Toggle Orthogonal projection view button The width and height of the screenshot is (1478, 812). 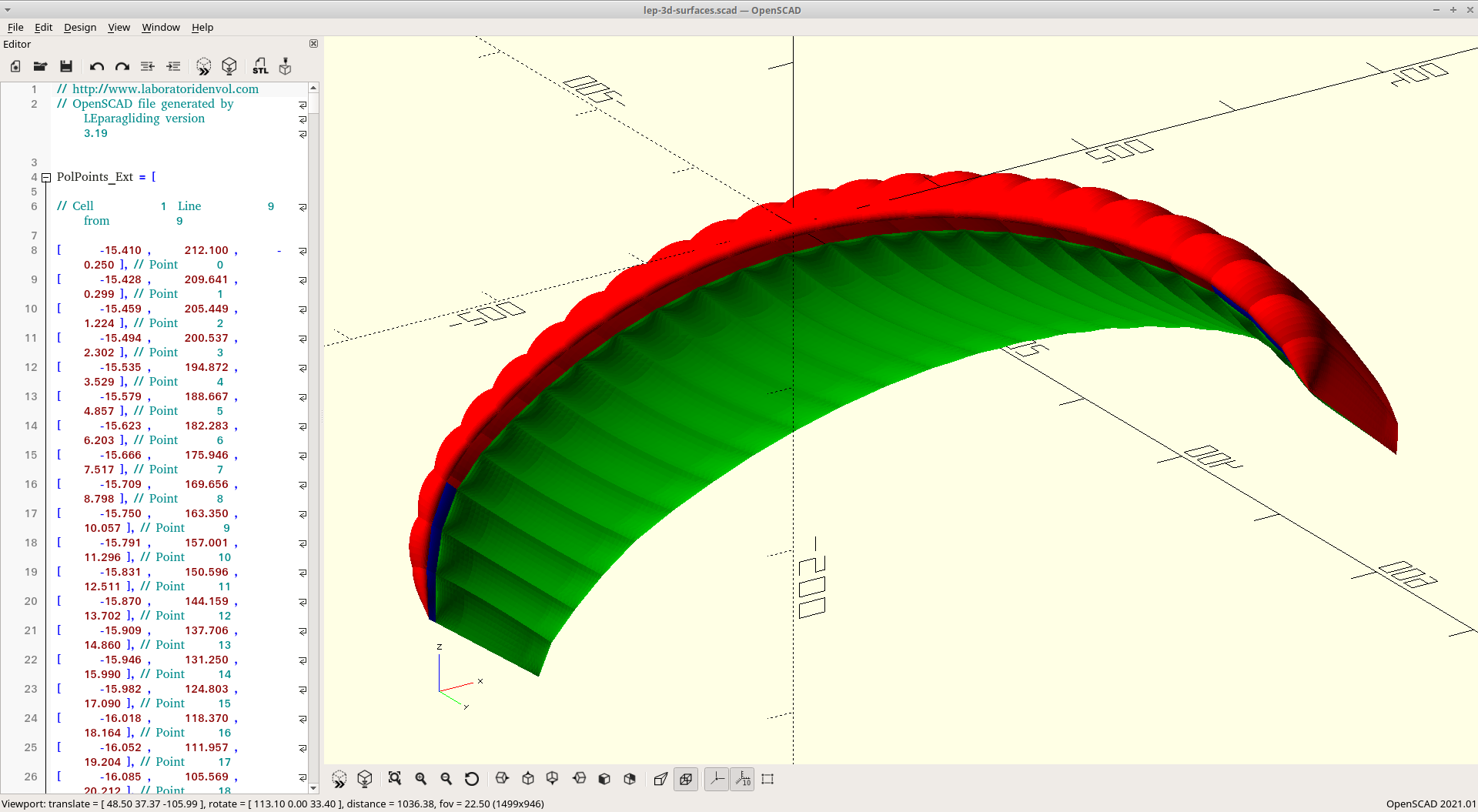point(686,779)
